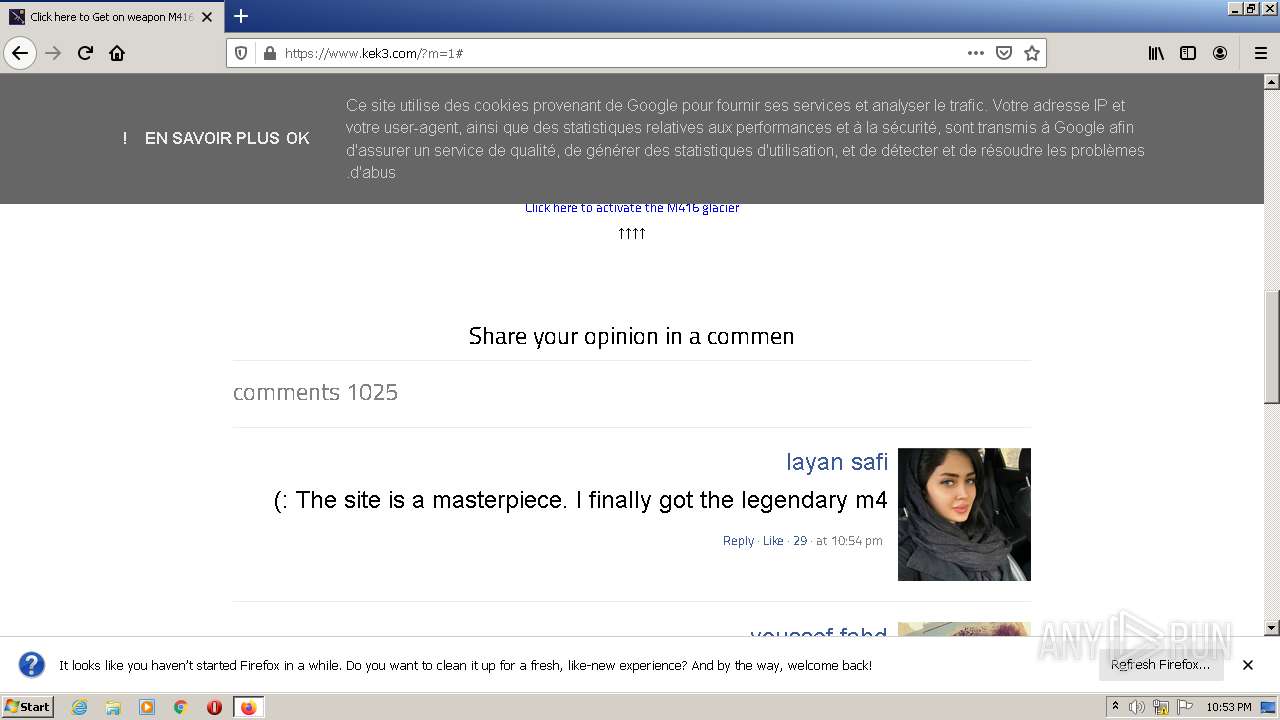
Task: Open Firefox account menu
Action: [1220, 53]
